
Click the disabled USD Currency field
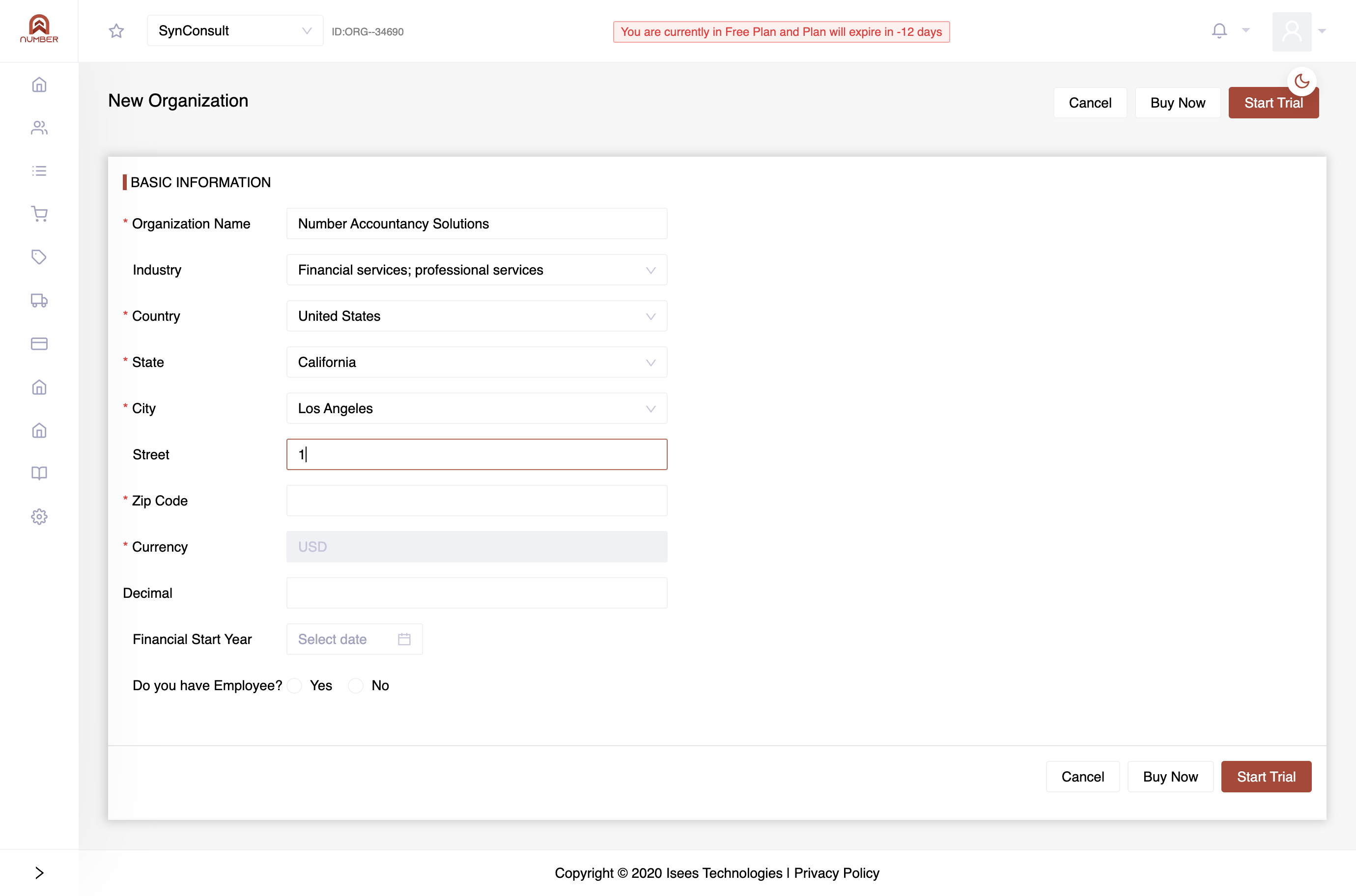click(x=477, y=547)
